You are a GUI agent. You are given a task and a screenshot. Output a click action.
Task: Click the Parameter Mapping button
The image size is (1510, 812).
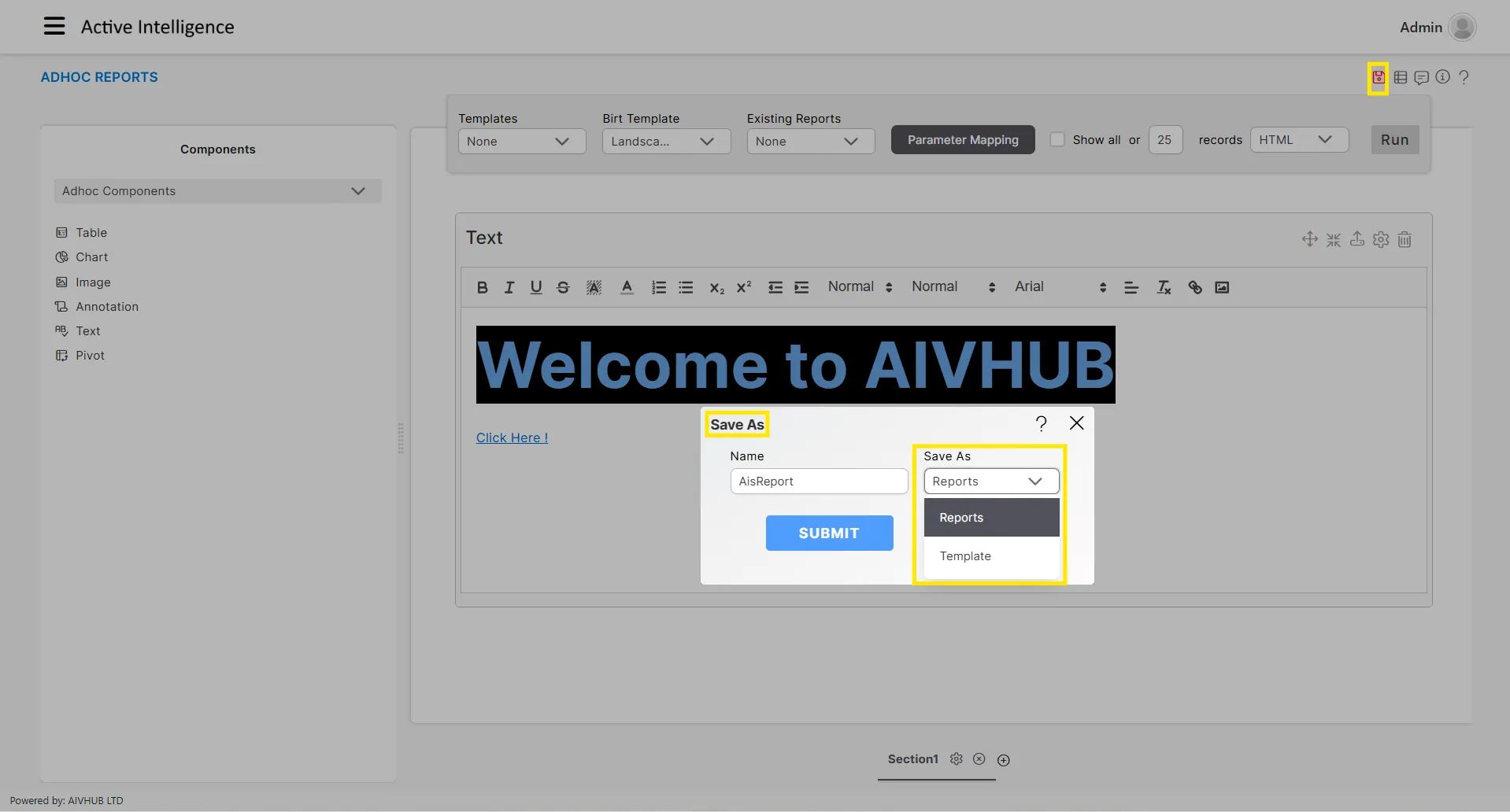962,140
